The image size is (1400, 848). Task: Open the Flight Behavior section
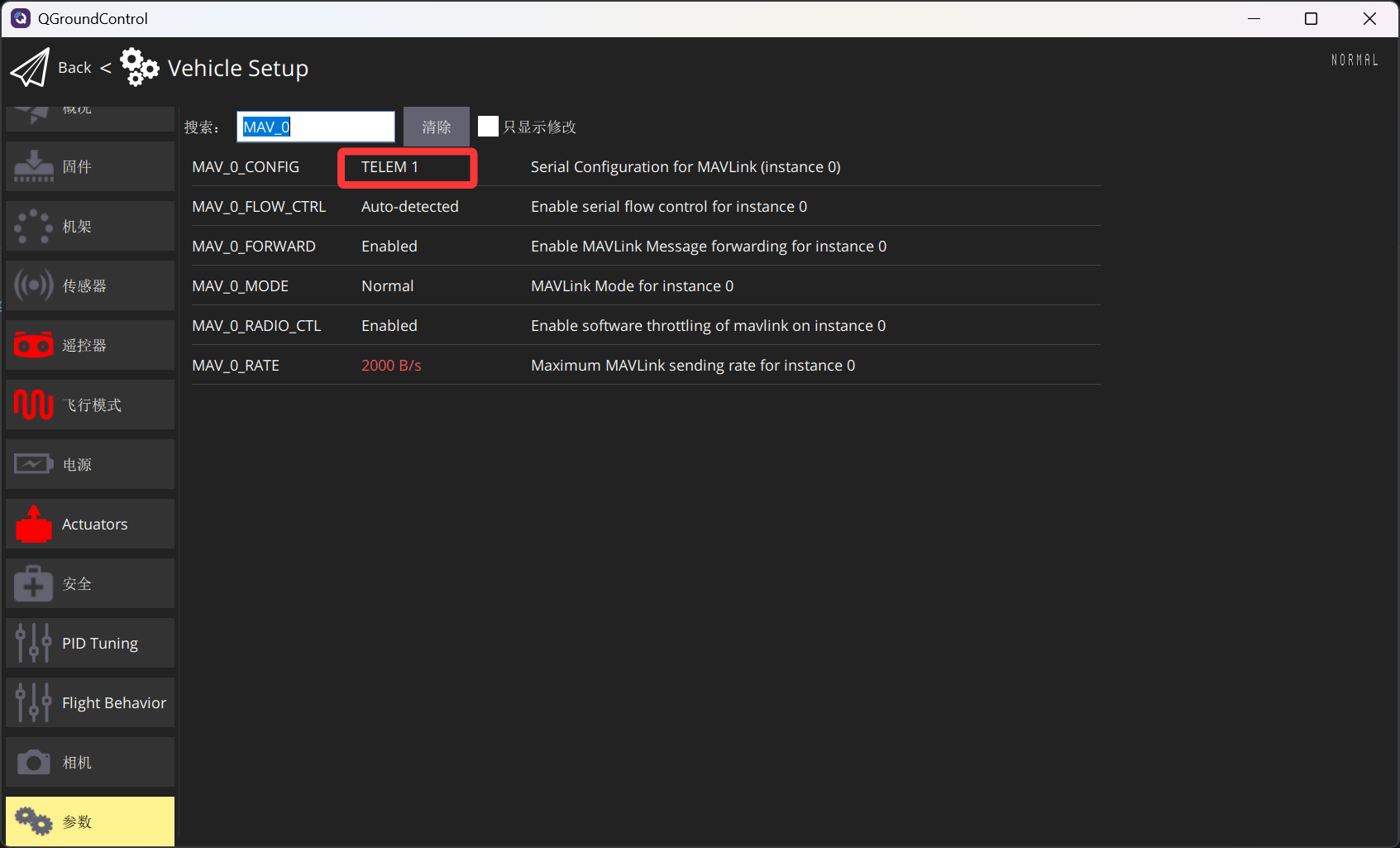(x=90, y=702)
